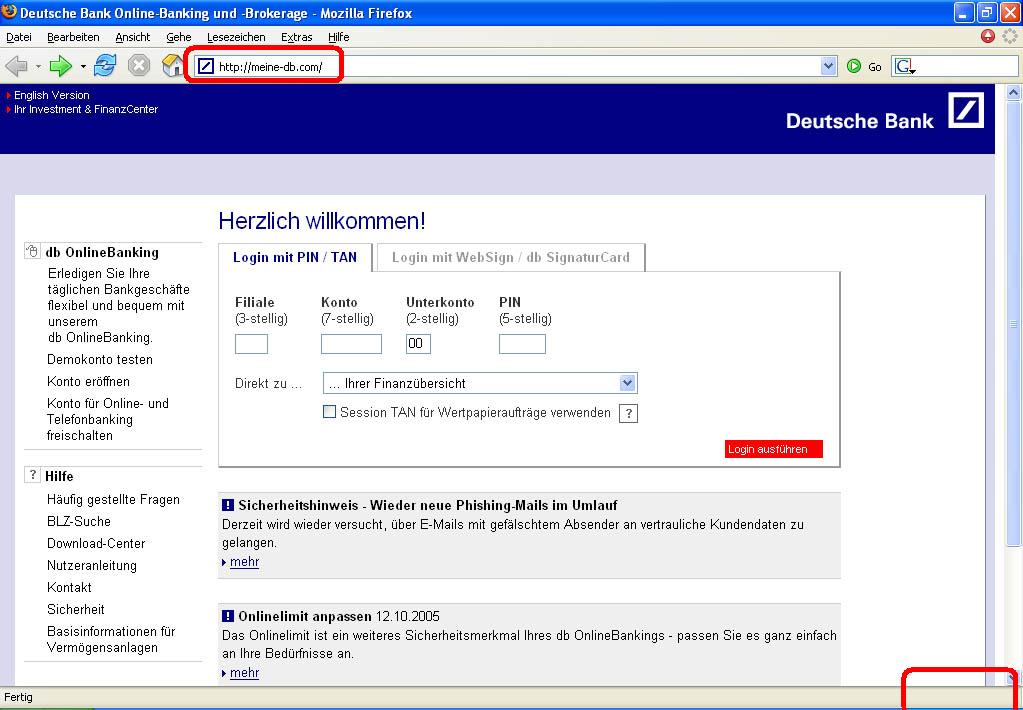Click into the Konto input field
This screenshot has width=1023, height=710.
point(351,344)
